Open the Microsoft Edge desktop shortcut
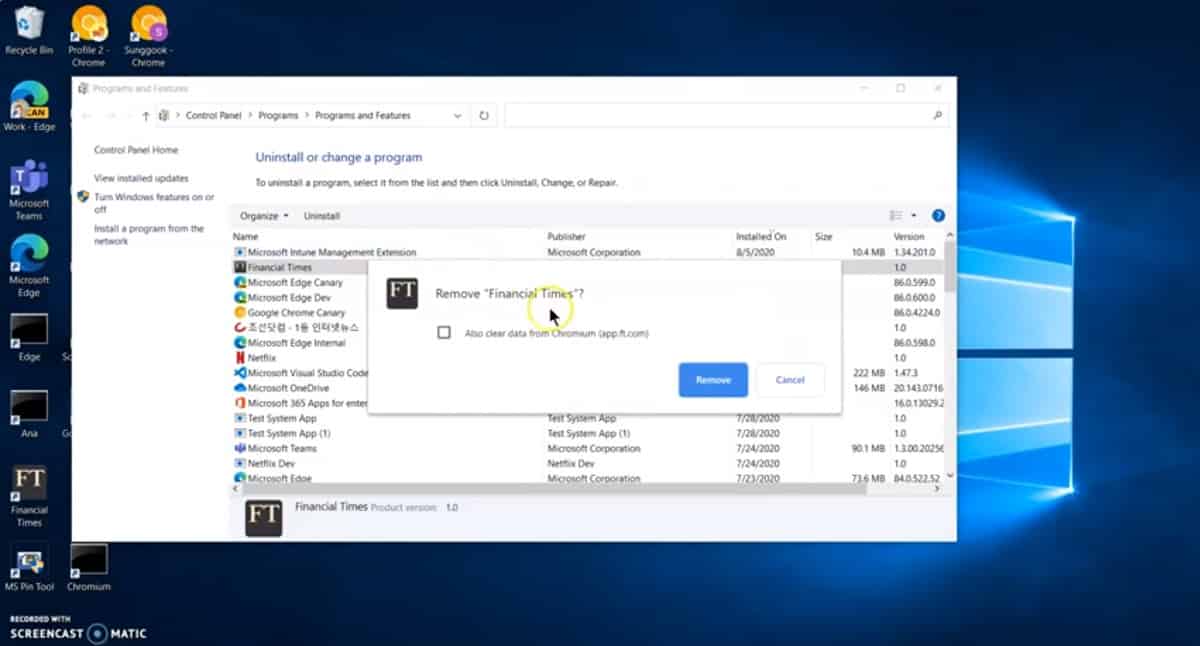This screenshot has height=646, width=1200. pyautogui.click(x=29, y=266)
